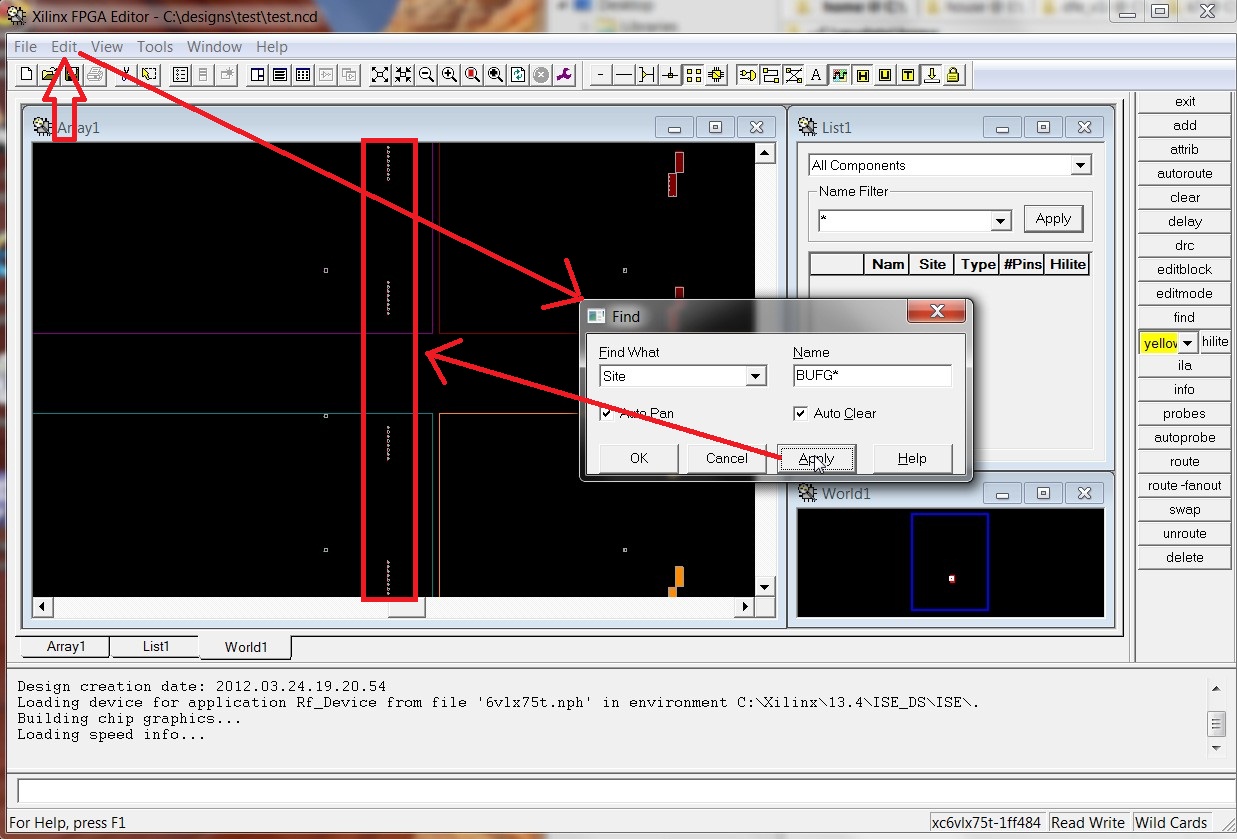Click the refresh view toolbar icon
This screenshot has width=1237, height=839.
pyautogui.click(x=518, y=74)
